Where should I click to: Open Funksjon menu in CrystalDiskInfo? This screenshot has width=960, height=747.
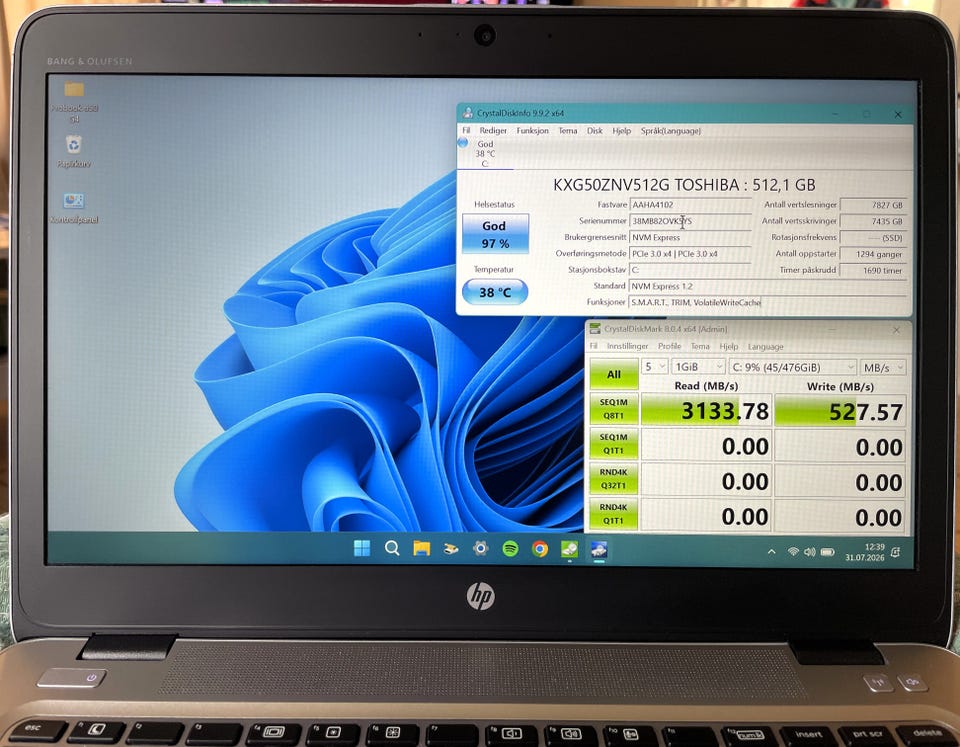(532, 130)
